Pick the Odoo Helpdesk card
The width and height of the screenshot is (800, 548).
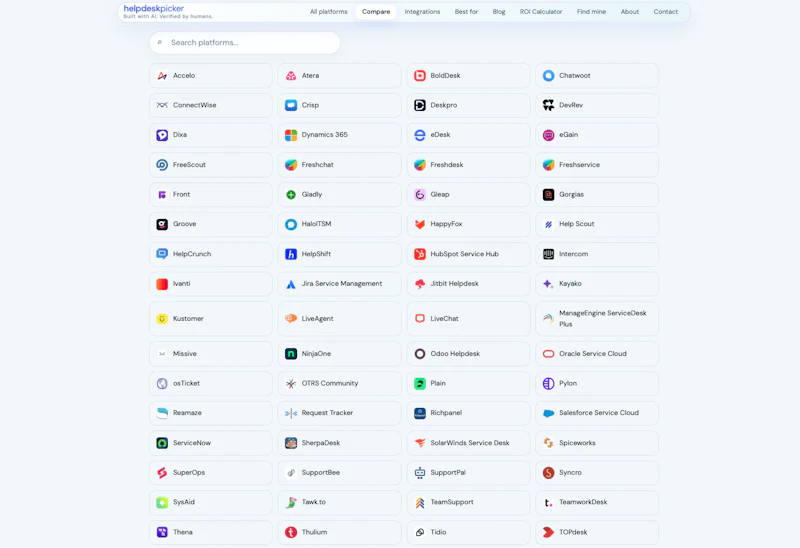[468, 354]
